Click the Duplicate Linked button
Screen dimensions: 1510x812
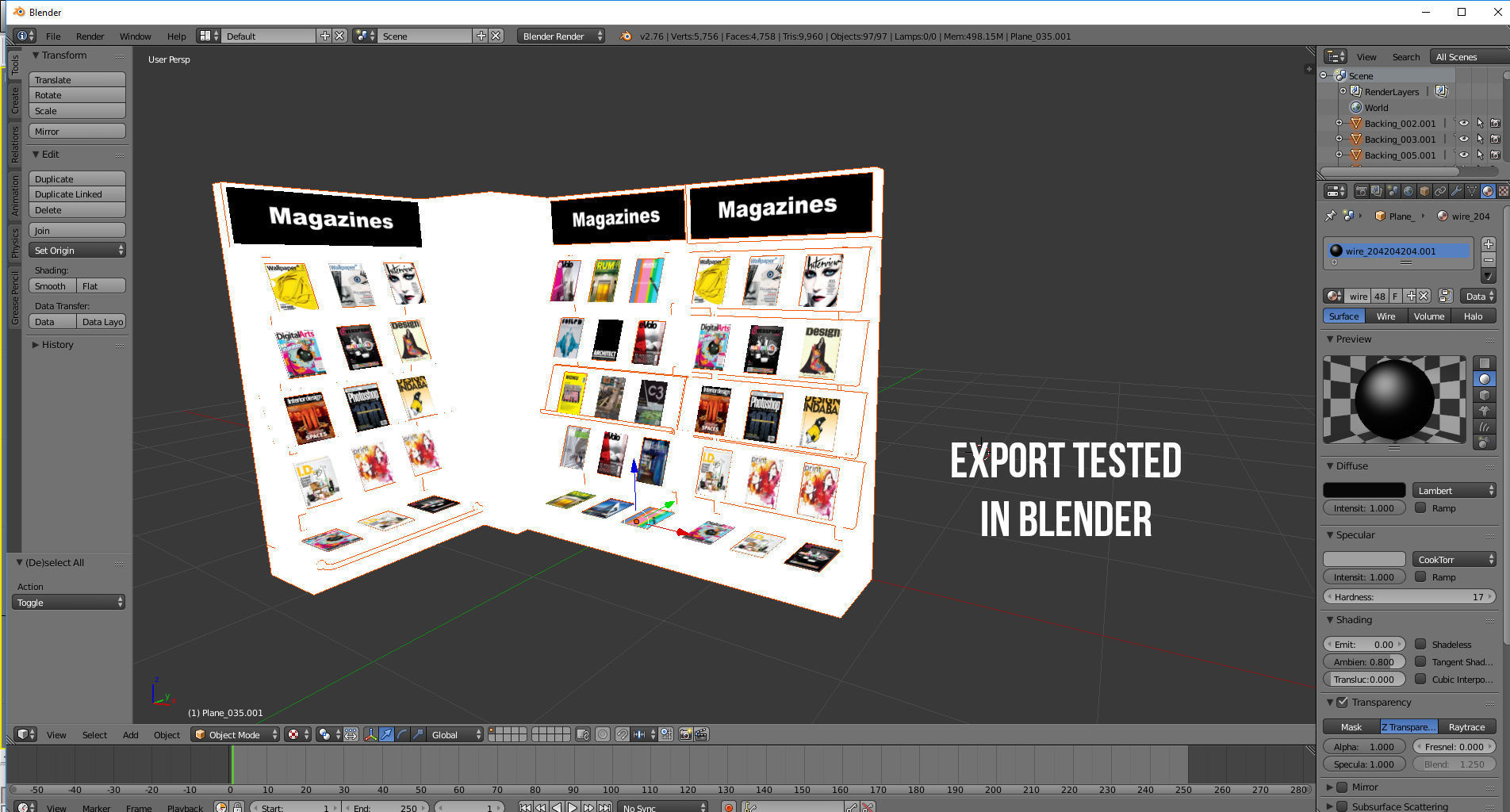pyautogui.click(x=77, y=194)
